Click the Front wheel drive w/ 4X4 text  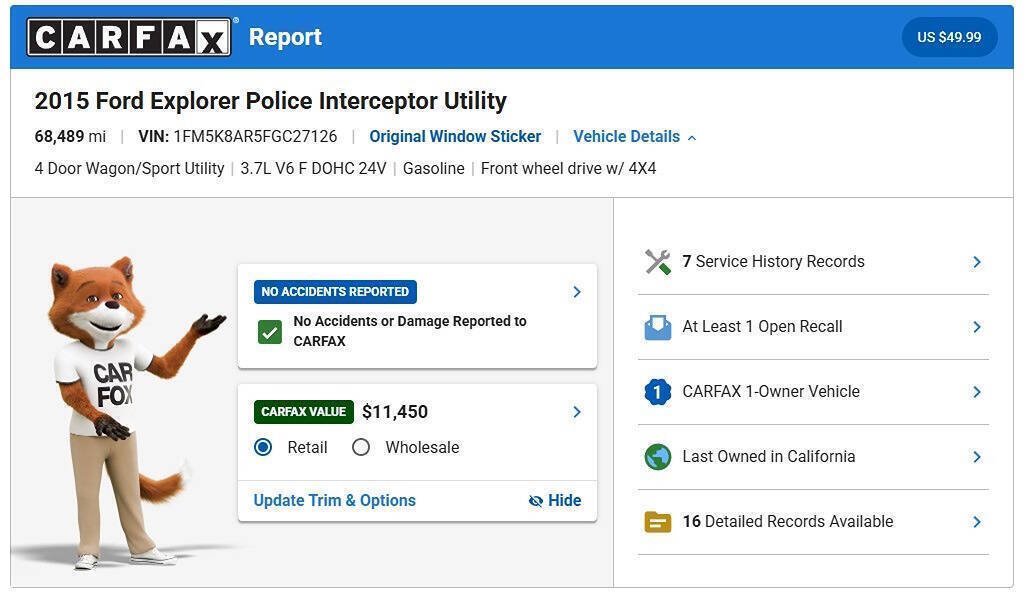pos(568,169)
